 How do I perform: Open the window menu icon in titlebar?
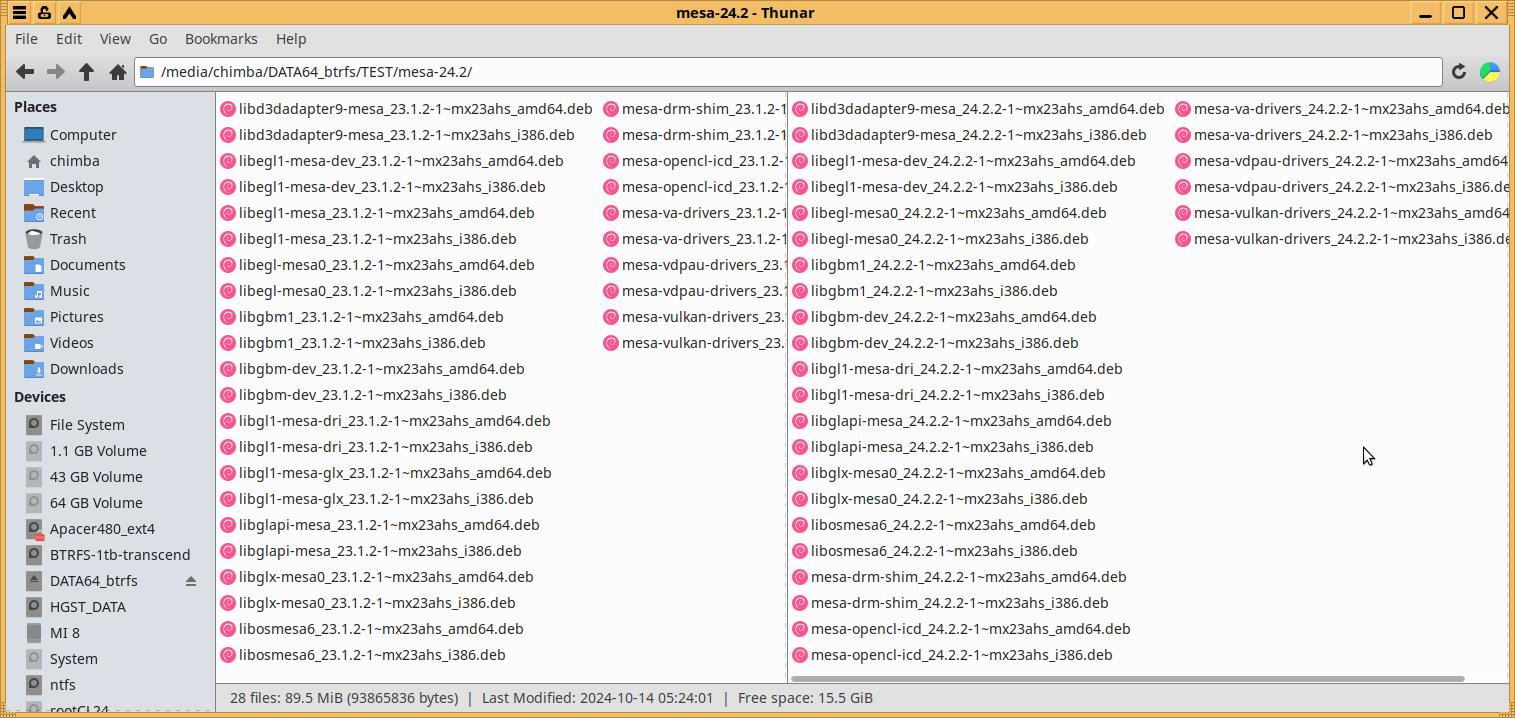[19, 13]
